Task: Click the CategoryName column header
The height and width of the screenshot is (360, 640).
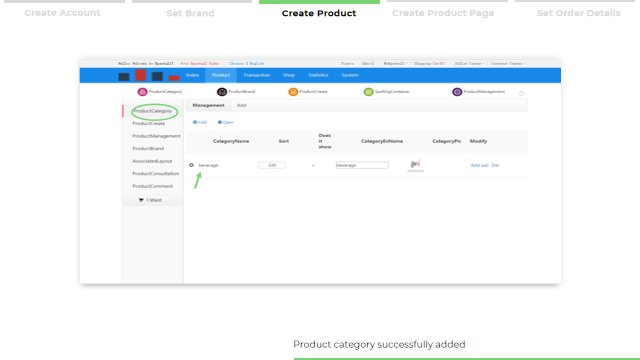Action: (231, 141)
